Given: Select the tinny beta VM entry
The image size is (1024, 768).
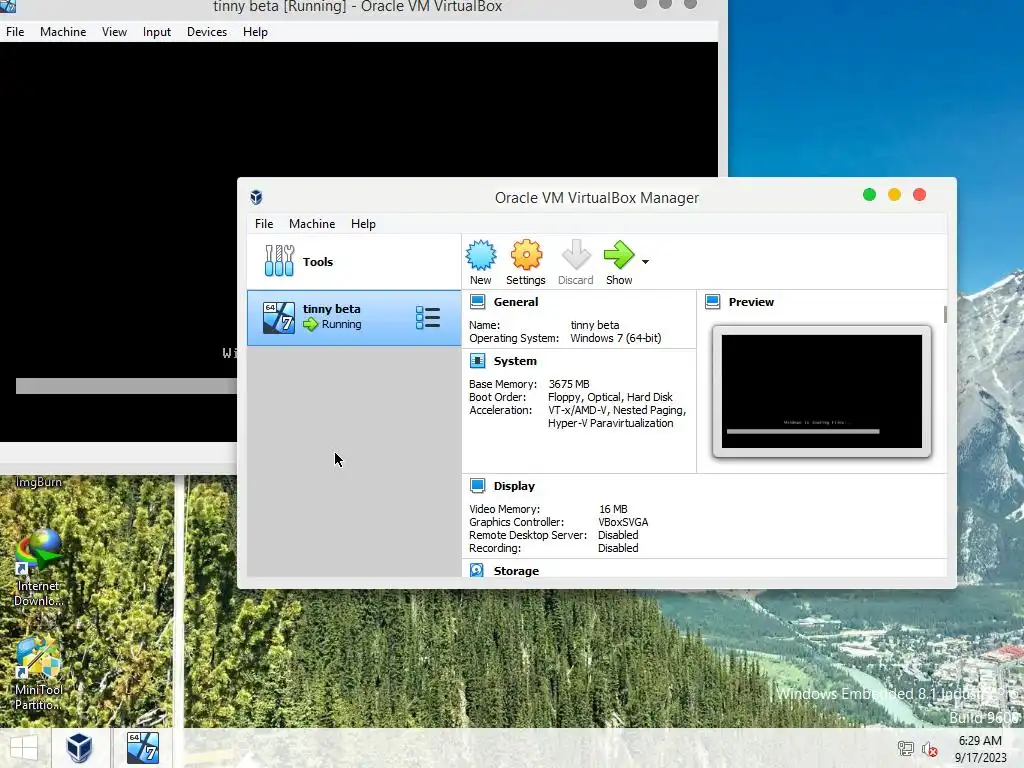Looking at the screenshot, I should click(x=354, y=318).
